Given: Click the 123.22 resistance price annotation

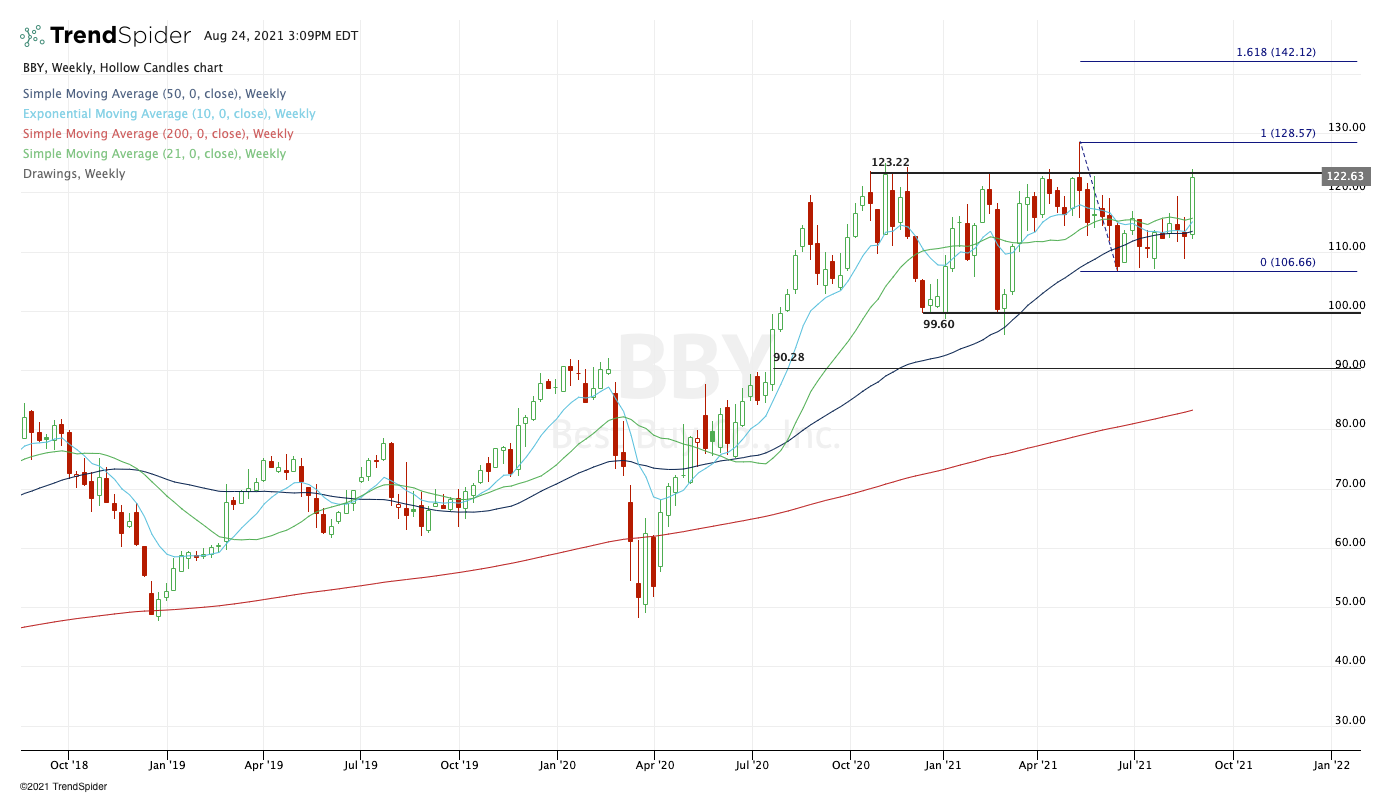Looking at the screenshot, I should pyautogui.click(x=890, y=162).
